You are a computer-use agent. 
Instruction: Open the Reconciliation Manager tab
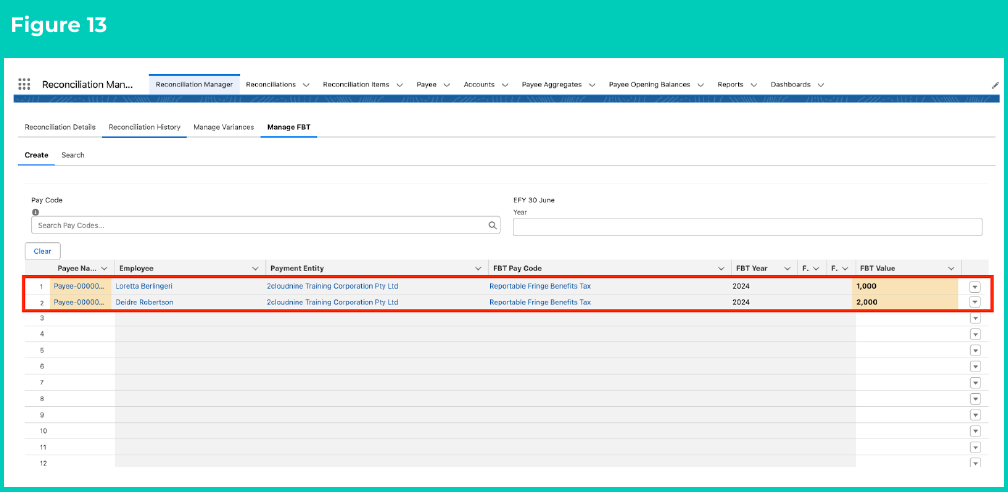point(194,84)
